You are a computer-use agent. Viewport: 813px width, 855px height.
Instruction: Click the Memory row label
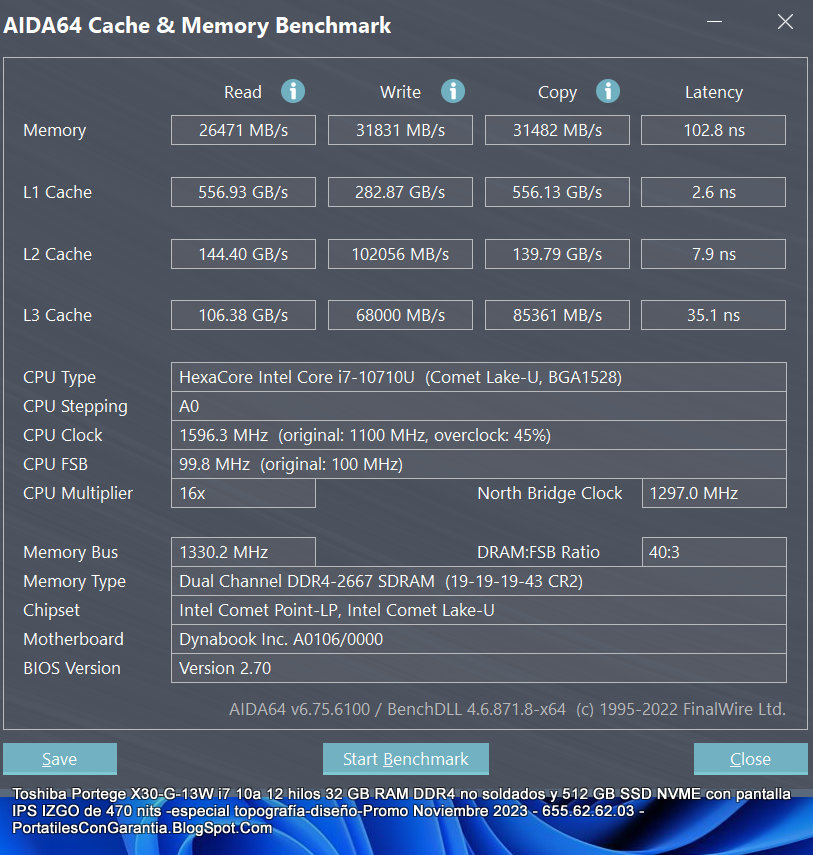pyautogui.click(x=55, y=130)
